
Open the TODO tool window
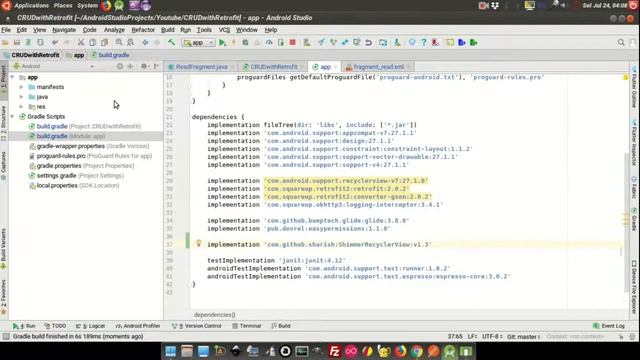click(55, 326)
